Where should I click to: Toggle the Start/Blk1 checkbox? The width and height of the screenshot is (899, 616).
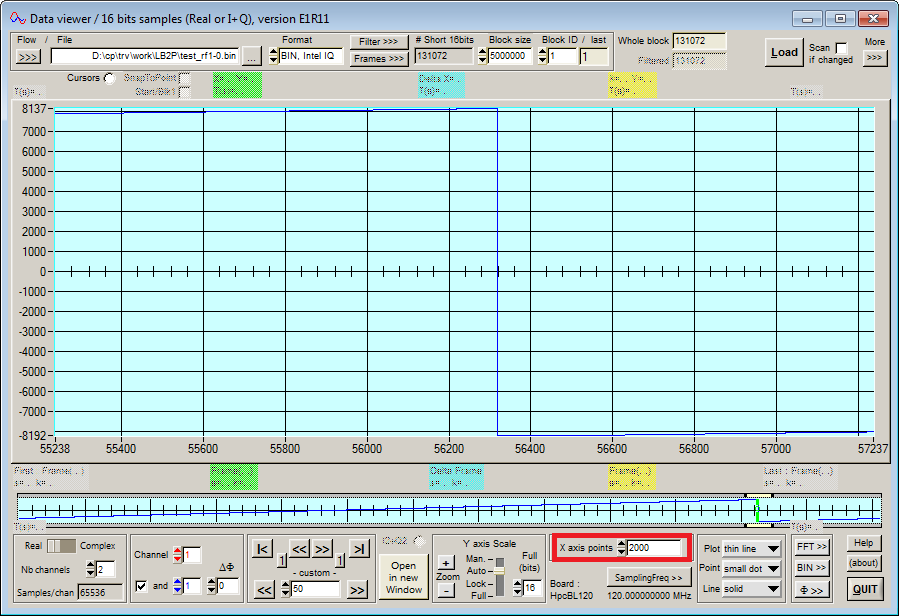184,92
